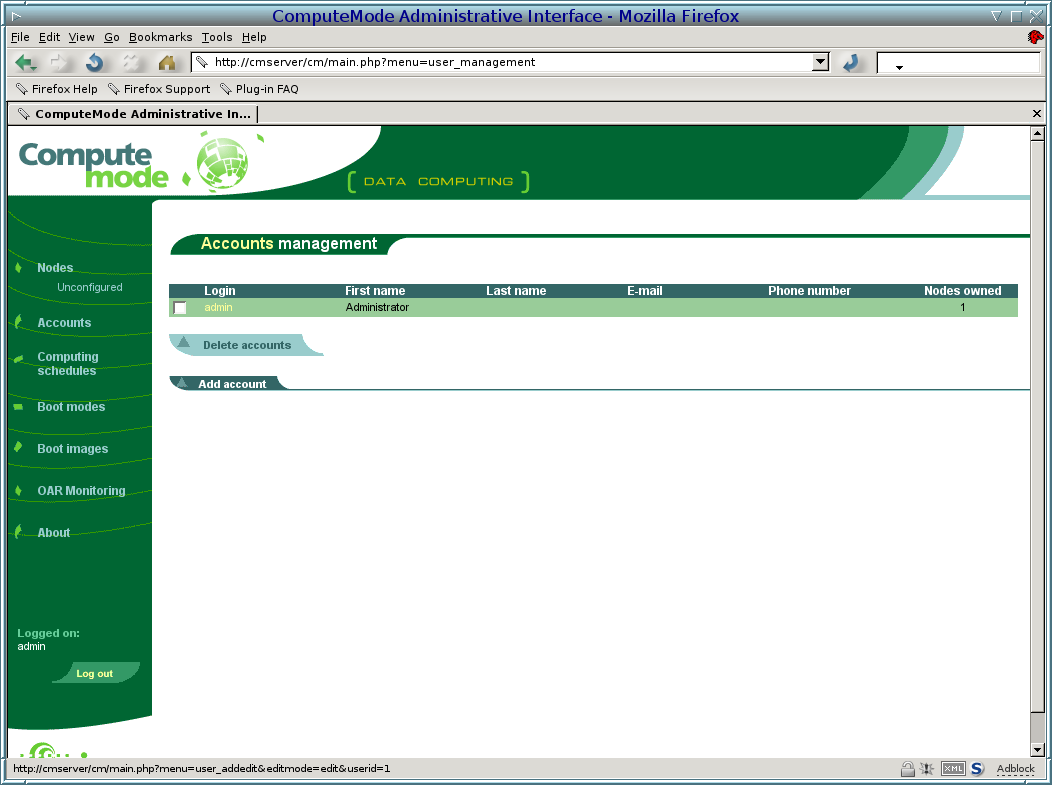
Task: Click the Firefox throbber icon at top right
Action: (1035, 37)
